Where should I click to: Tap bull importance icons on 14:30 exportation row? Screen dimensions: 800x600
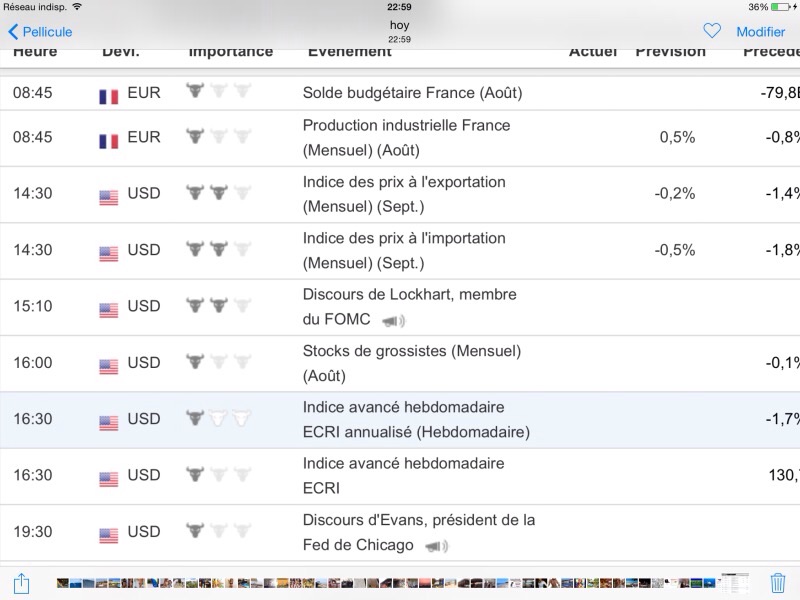[218, 193]
